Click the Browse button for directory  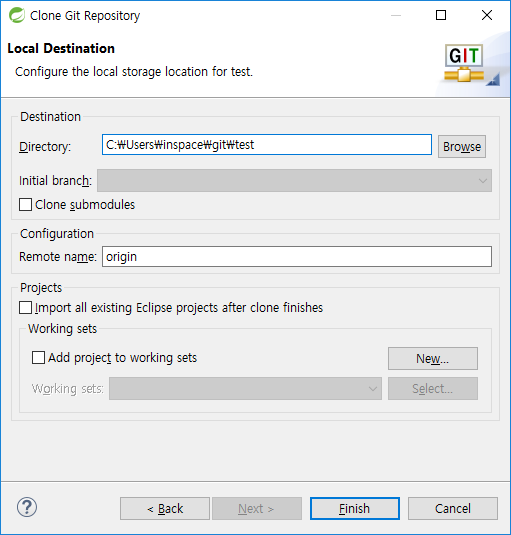[462, 146]
